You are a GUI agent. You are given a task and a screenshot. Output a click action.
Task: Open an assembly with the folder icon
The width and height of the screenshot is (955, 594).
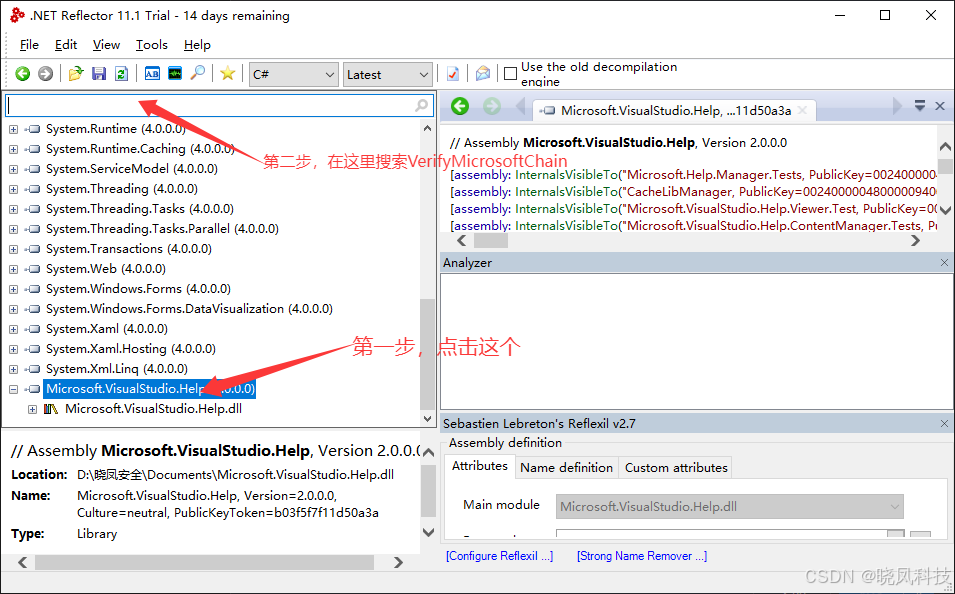(x=76, y=74)
